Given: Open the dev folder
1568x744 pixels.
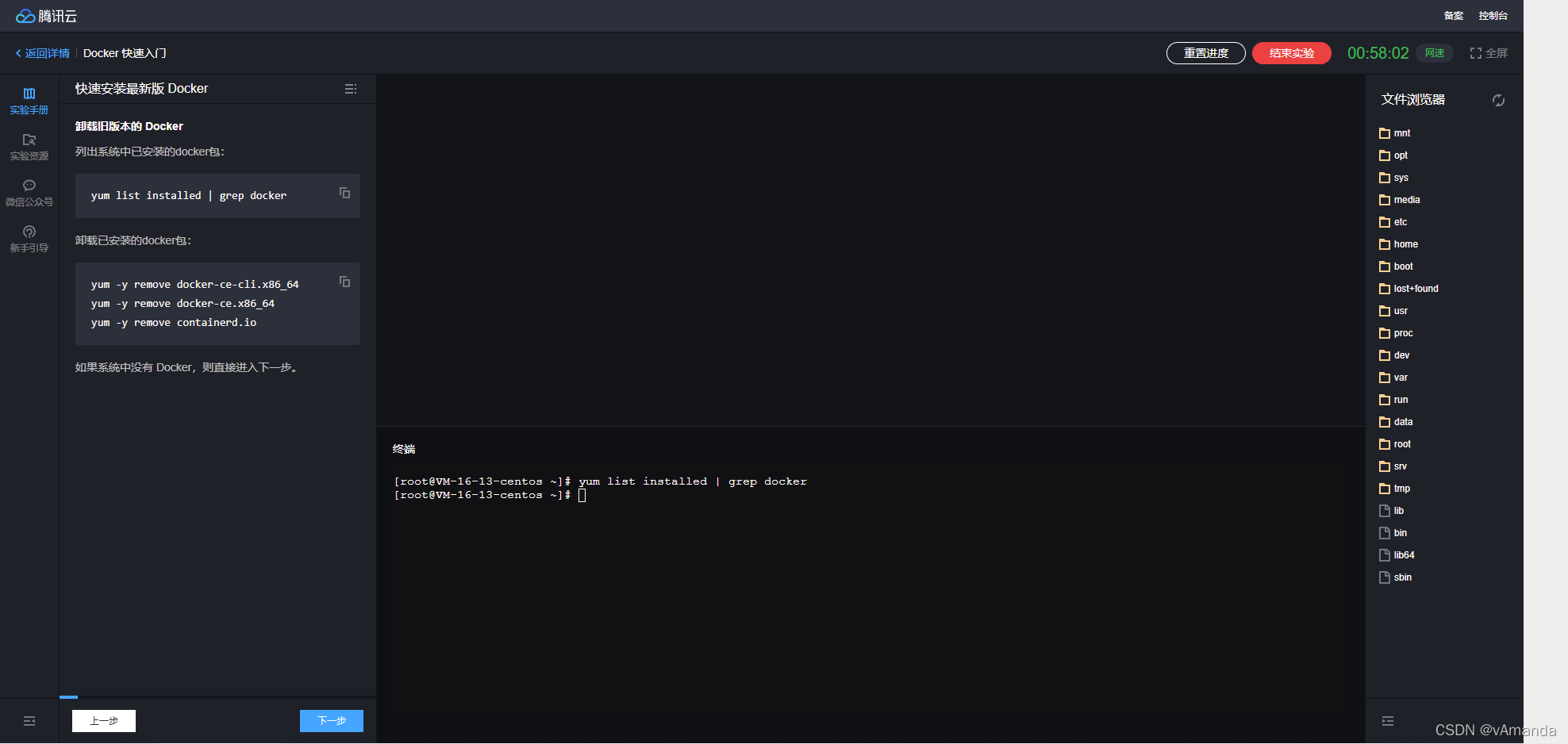Looking at the screenshot, I should click(x=1395, y=355).
